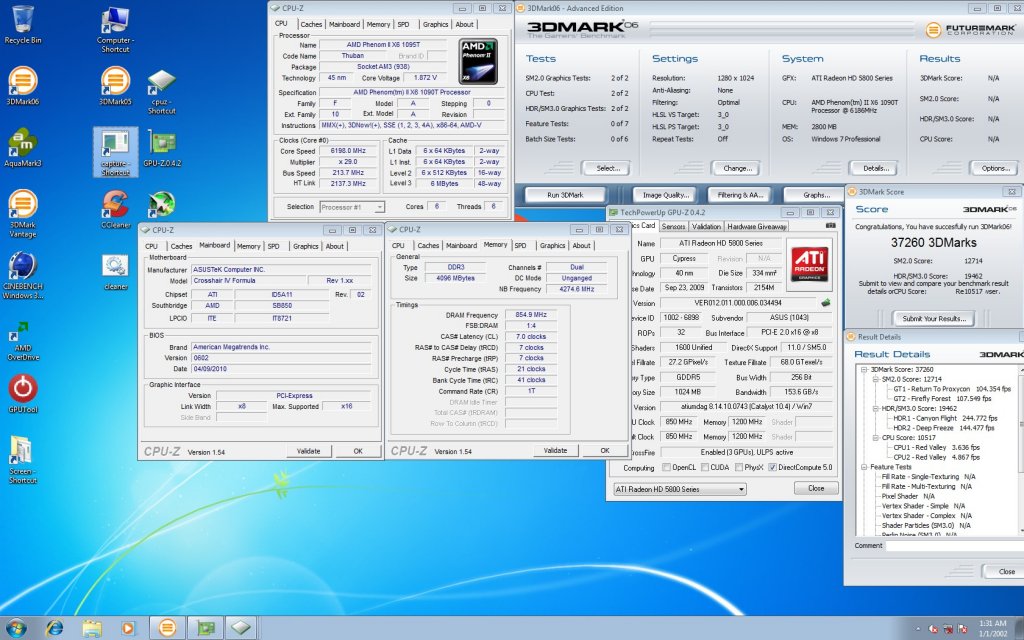Launch the 3DMark05 desktop shortcut
The image size is (1024, 640).
tap(115, 86)
